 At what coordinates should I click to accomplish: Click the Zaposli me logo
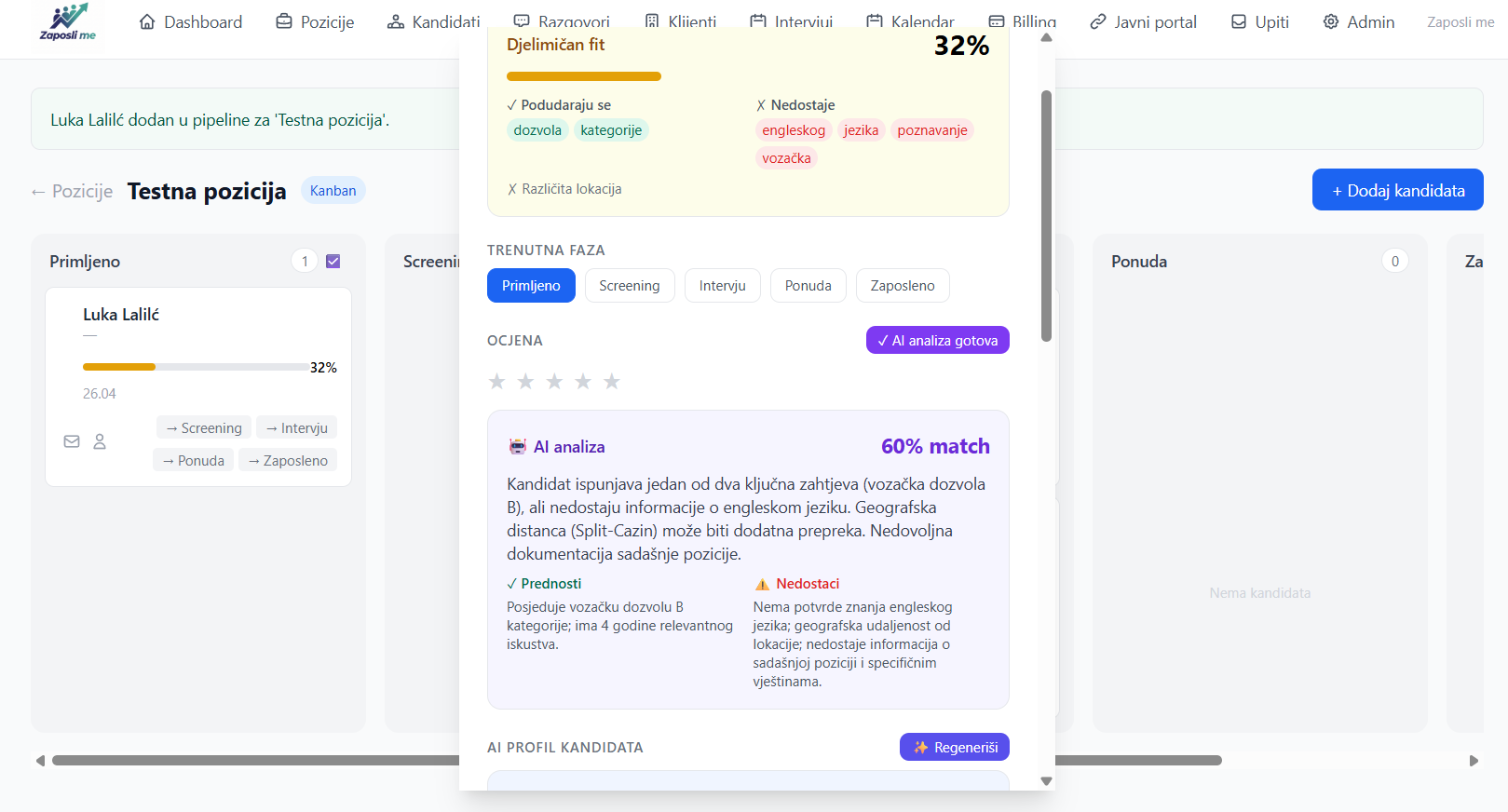click(68, 21)
